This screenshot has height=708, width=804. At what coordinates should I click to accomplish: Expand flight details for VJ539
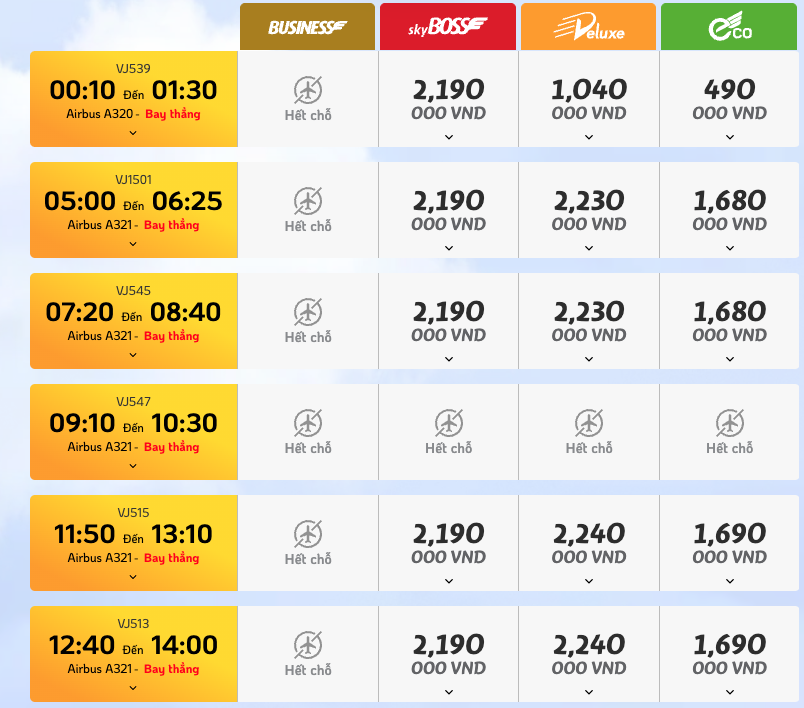click(133, 133)
